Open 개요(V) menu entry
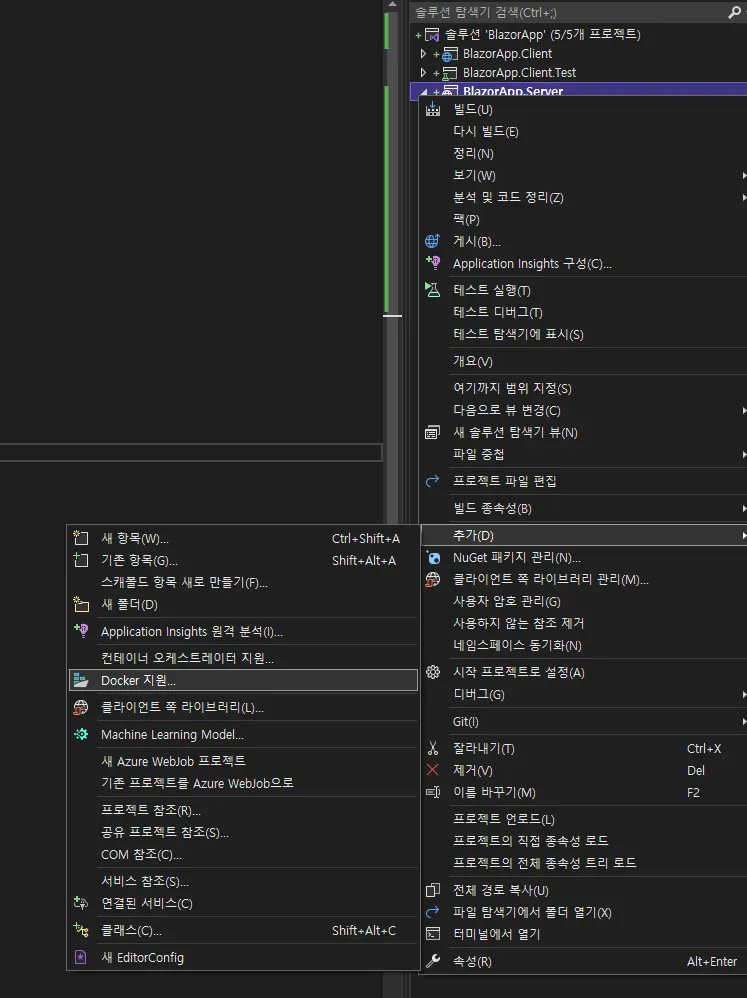This screenshot has height=998, width=747. pos(472,362)
